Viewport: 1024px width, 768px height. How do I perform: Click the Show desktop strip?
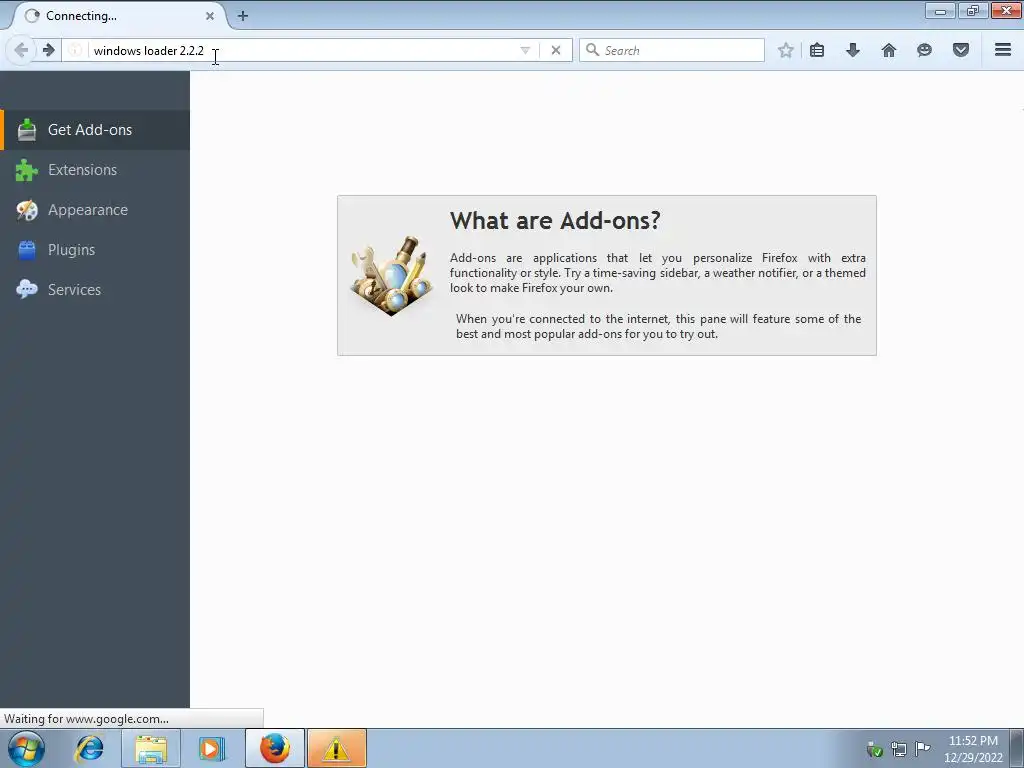(x=1017, y=748)
